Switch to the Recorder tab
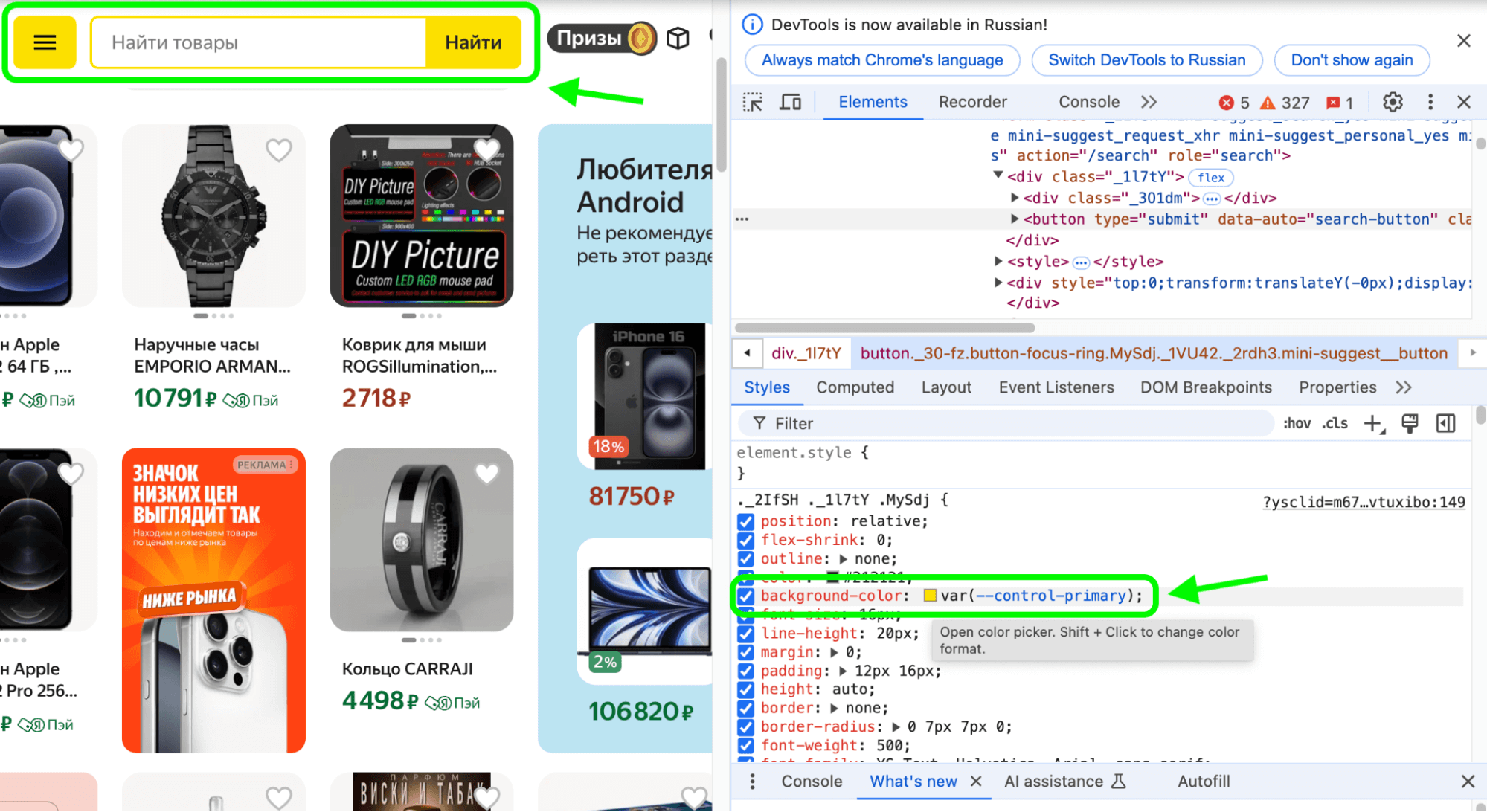The image size is (1487, 812). (972, 102)
